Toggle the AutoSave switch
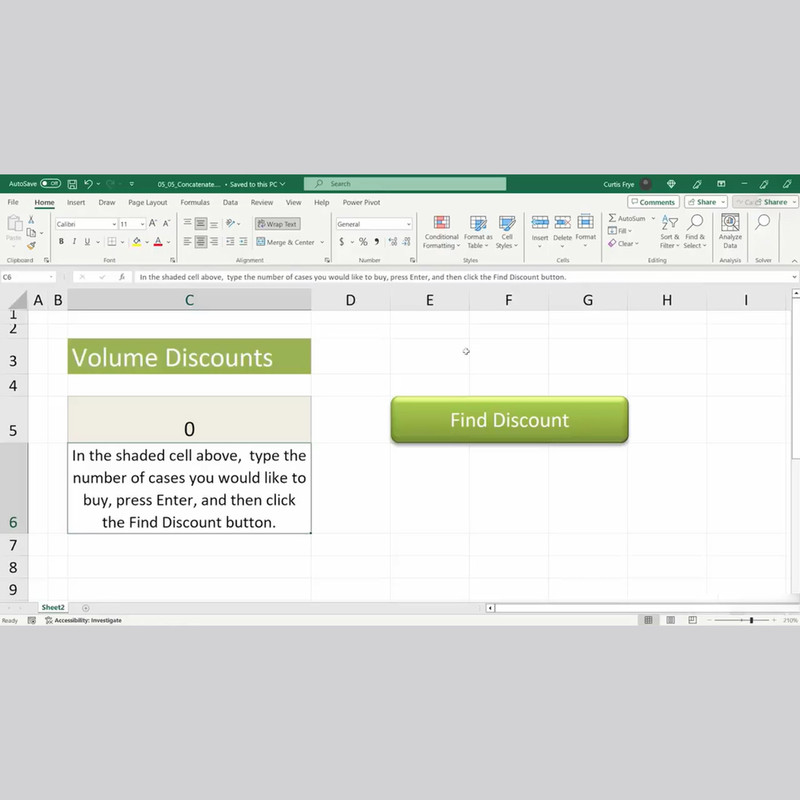Viewport: 800px width, 800px height. click(50, 184)
